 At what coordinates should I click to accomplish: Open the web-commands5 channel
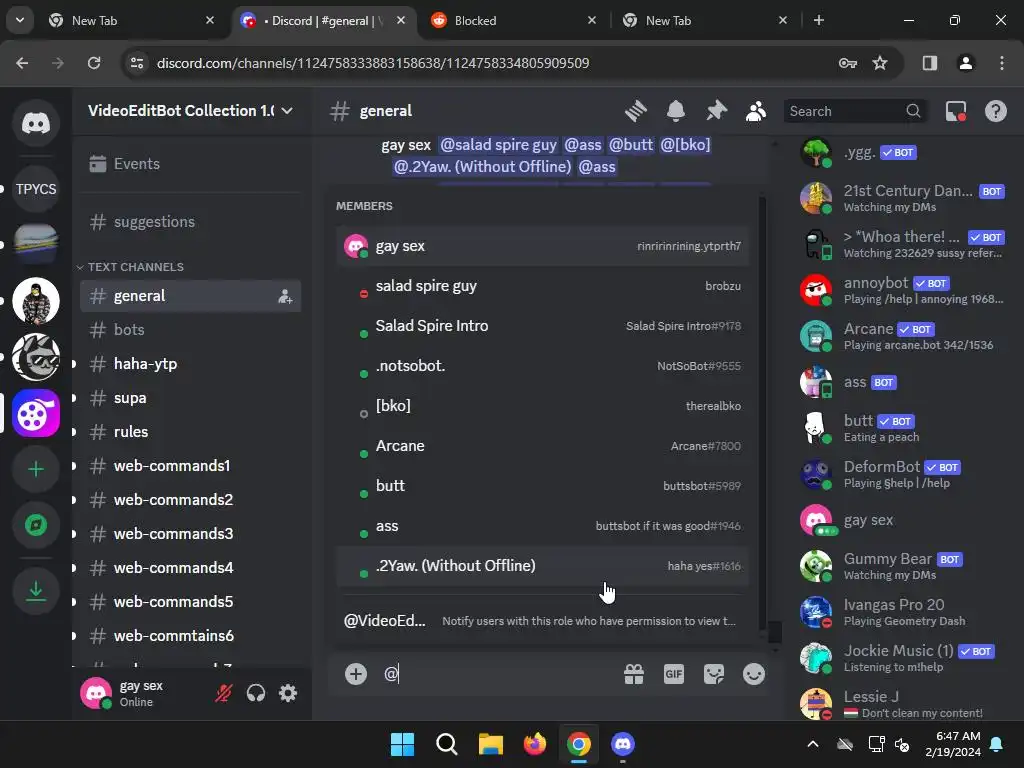(x=191, y=601)
